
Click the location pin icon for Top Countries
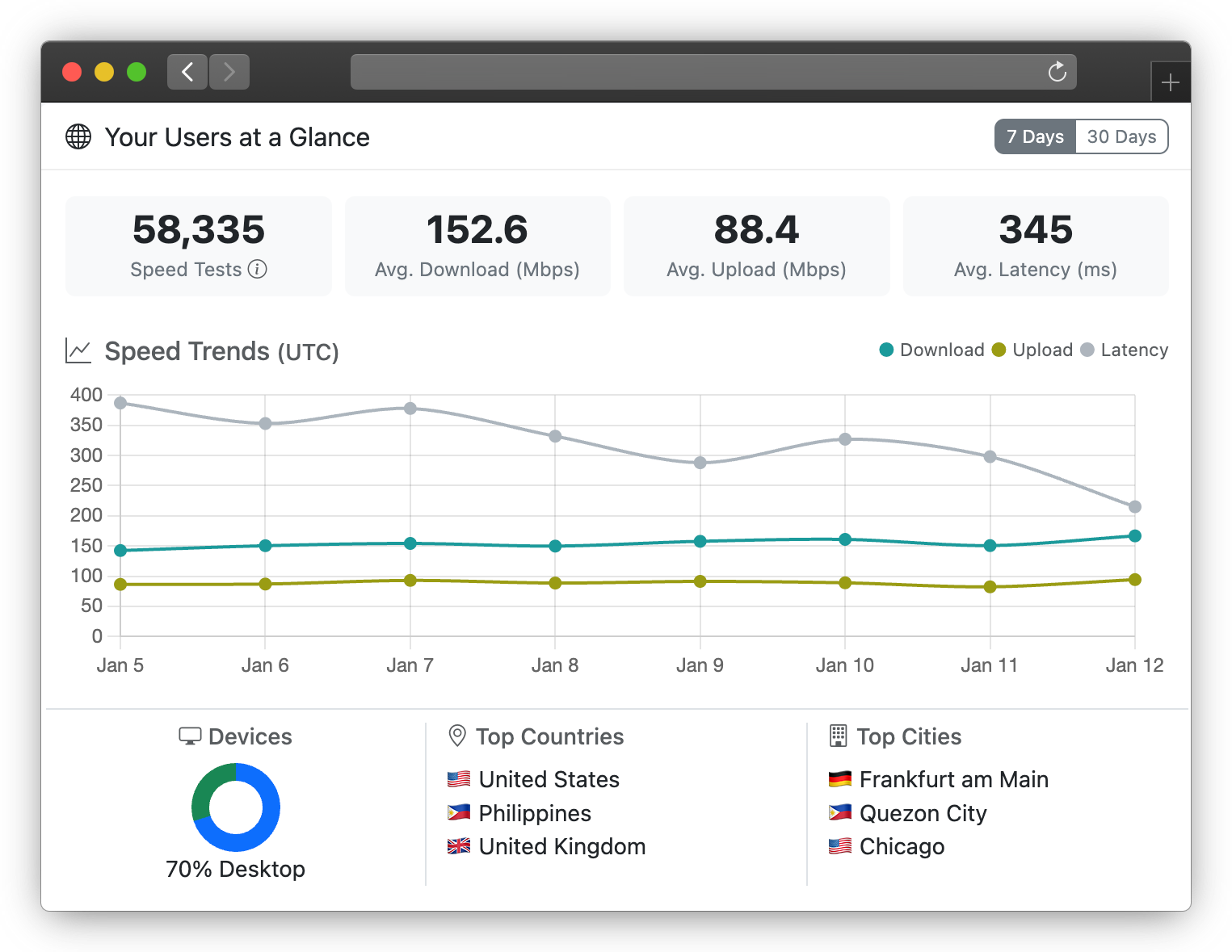(457, 736)
